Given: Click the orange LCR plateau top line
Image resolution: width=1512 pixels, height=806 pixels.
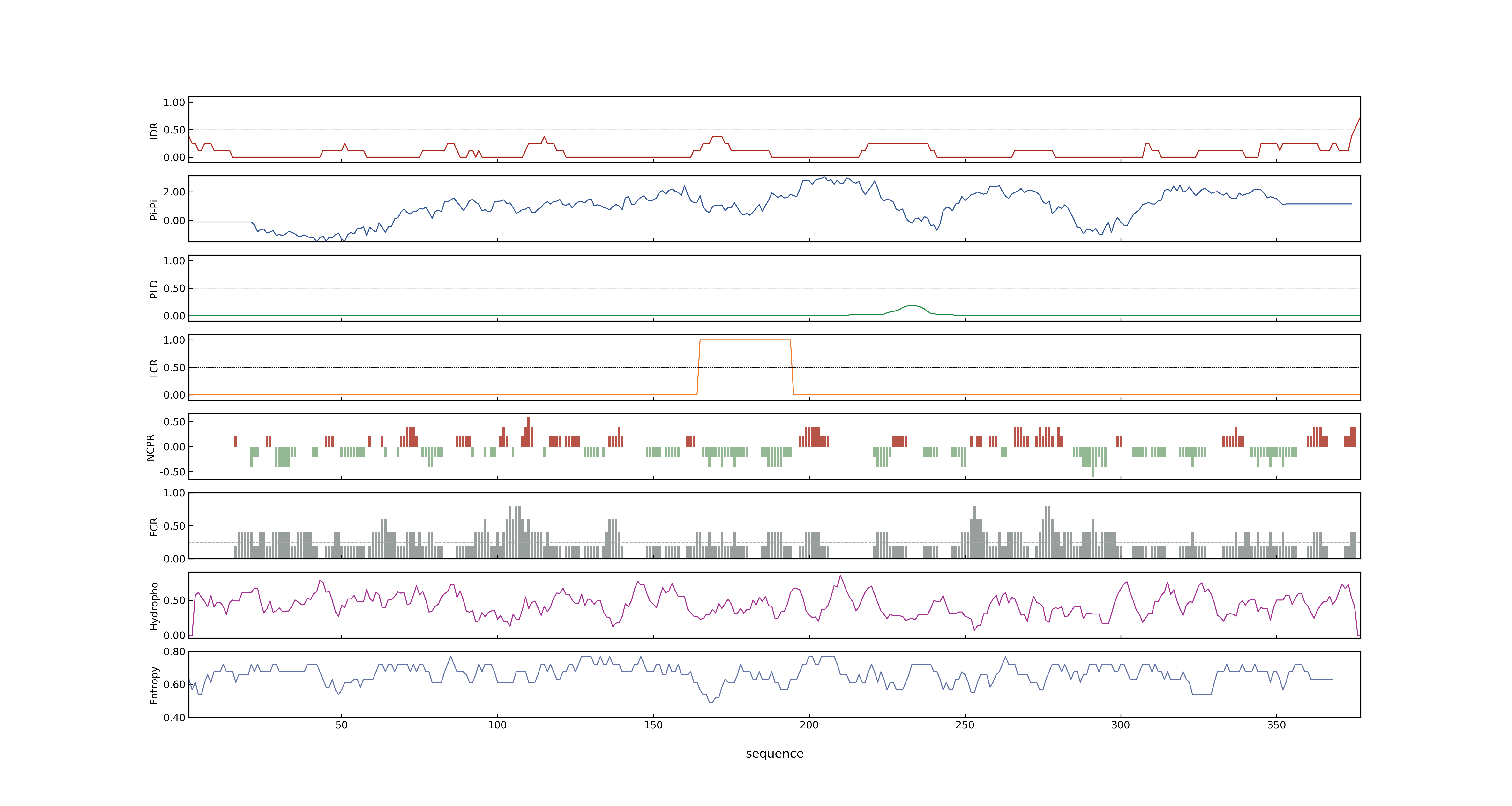Looking at the screenshot, I should click(x=745, y=340).
